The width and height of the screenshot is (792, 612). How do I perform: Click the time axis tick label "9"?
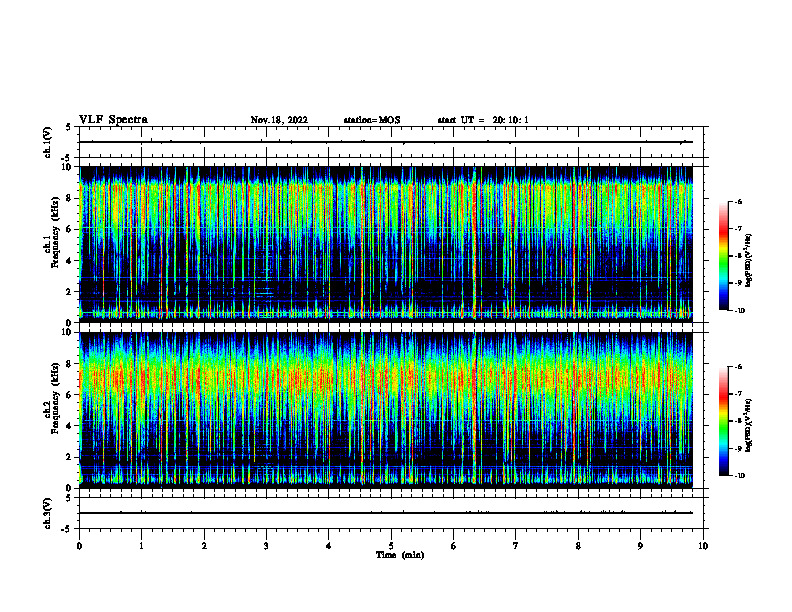[x=640, y=546]
